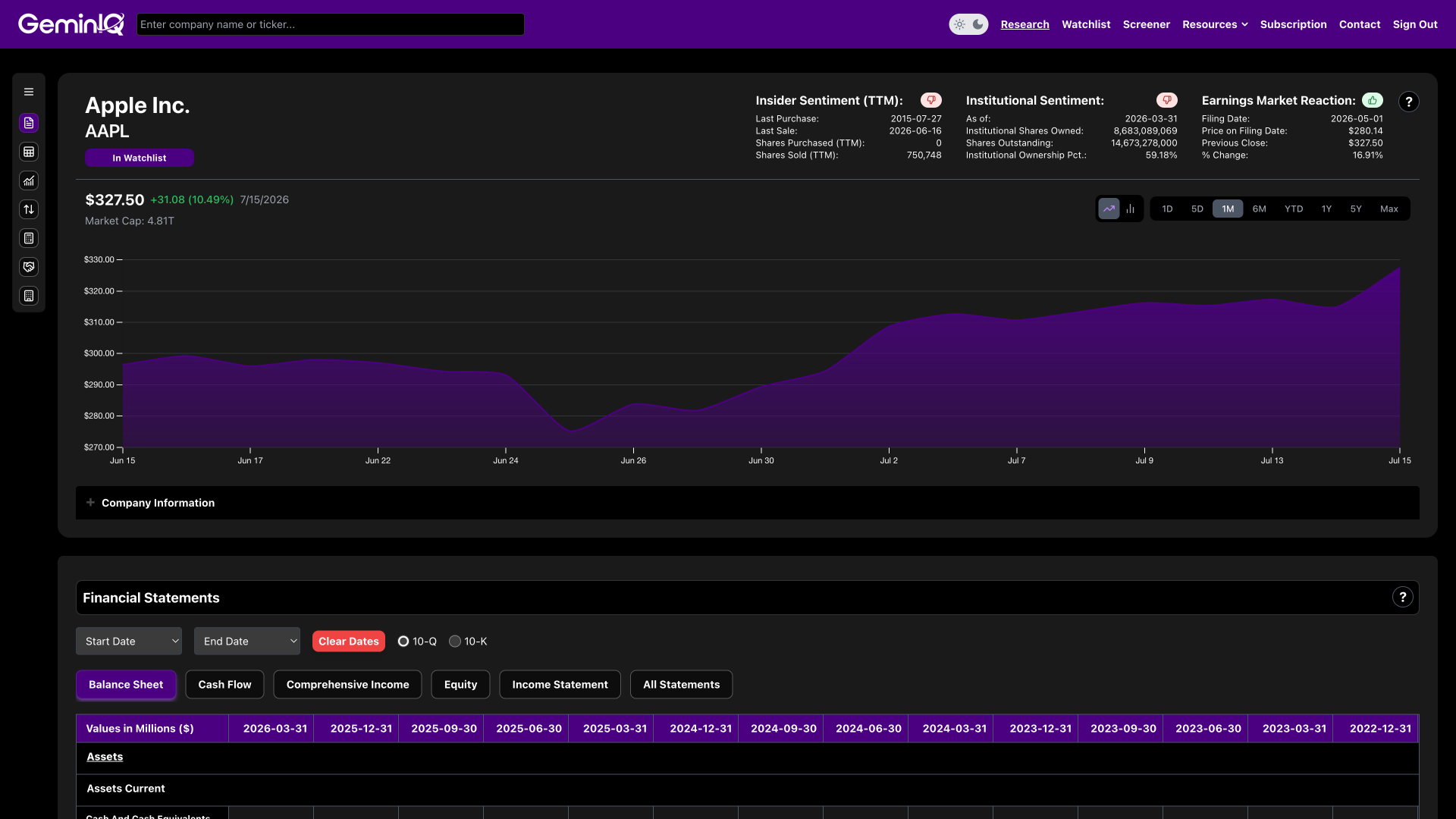Open the table grid sidebar icon

(29, 152)
